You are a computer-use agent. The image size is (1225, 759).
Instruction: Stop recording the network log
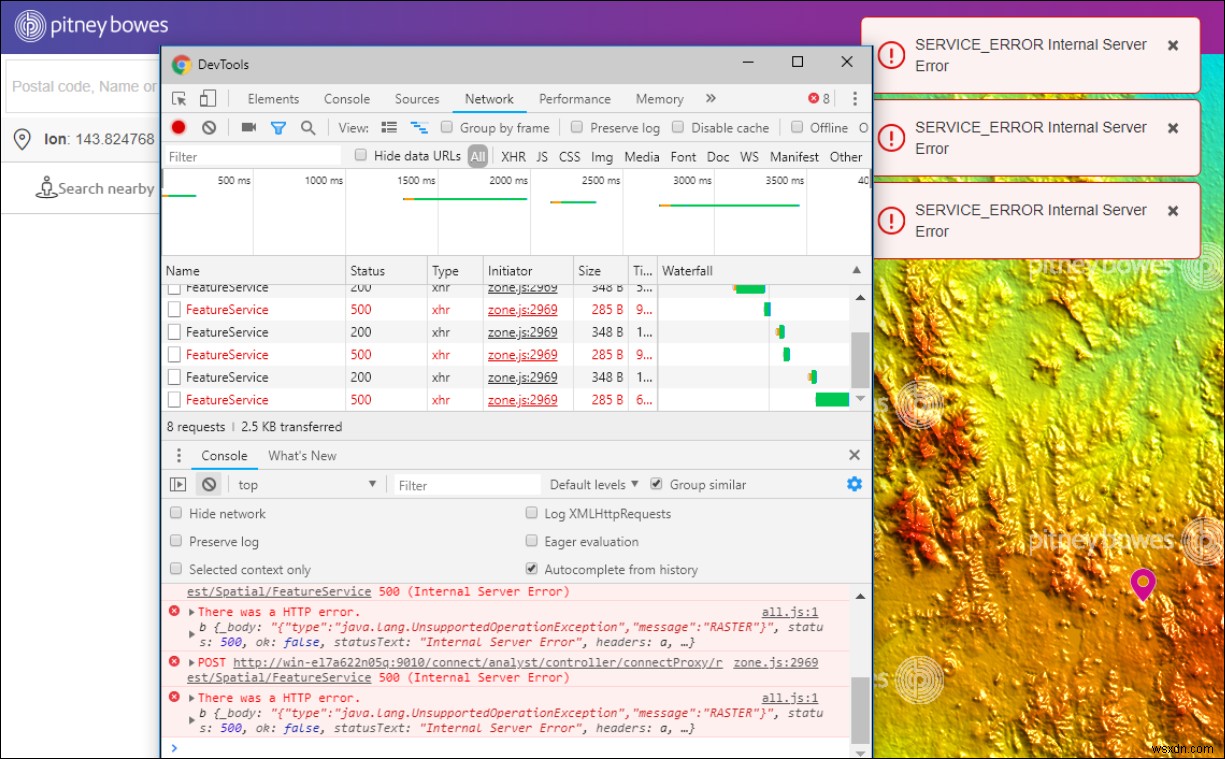click(180, 127)
